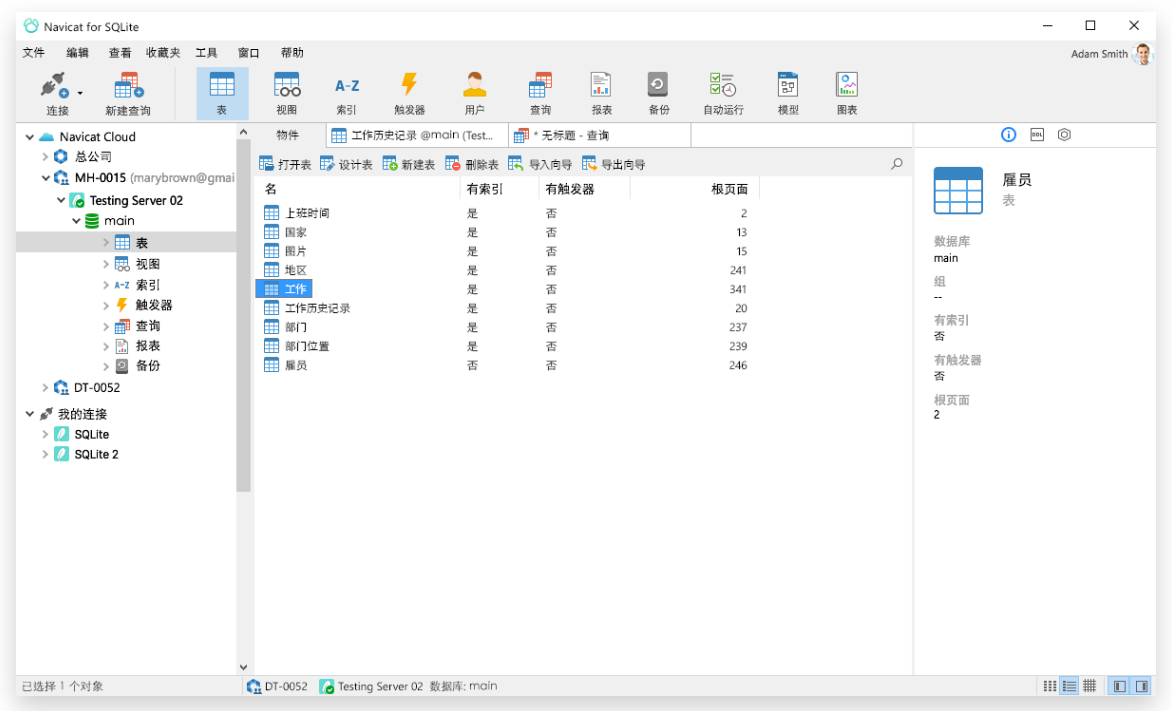The width and height of the screenshot is (1172, 711).
Task: Select the 上班时间 table row
Action: 506,213
